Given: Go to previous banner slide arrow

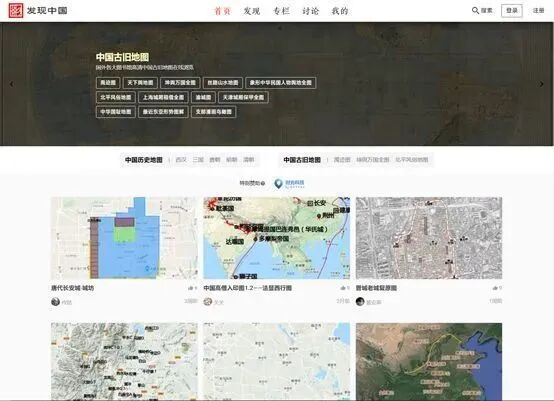Looking at the screenshot, I should tap(12, 84).
